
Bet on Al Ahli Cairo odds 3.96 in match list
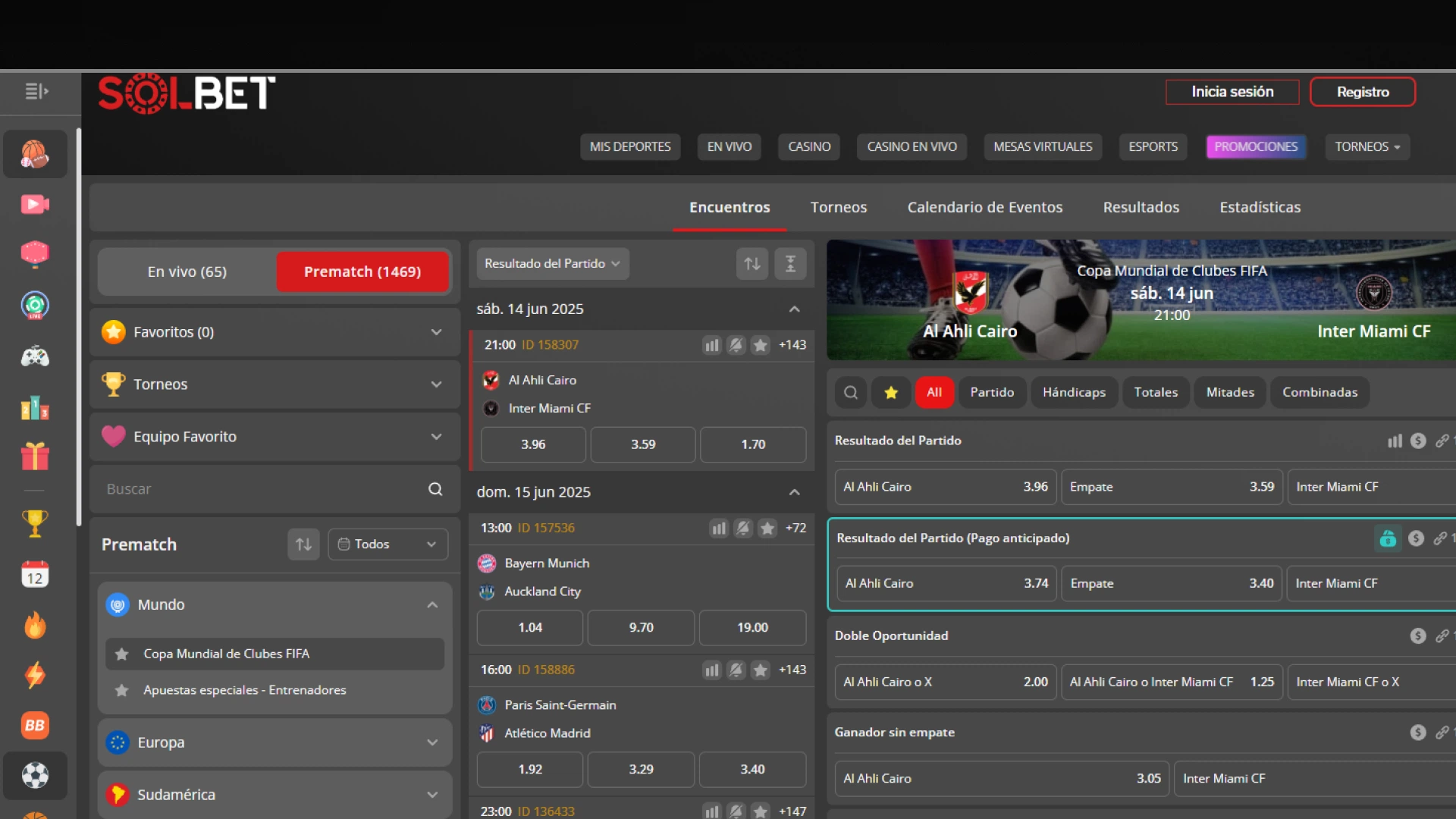[533, 444]
